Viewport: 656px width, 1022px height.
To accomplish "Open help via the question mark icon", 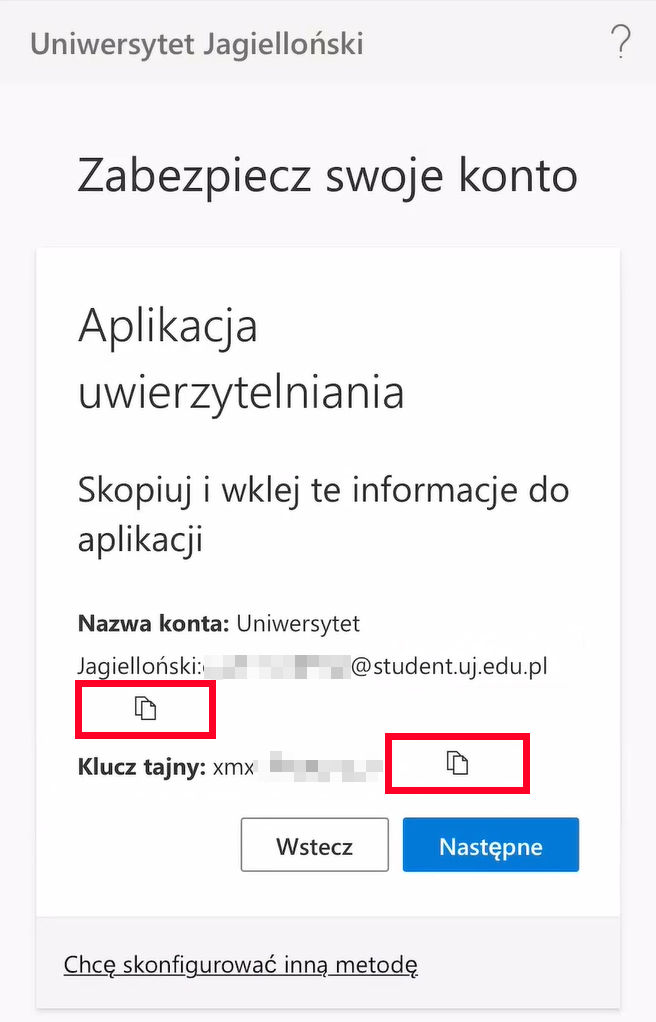I will click(x=621, y=42).
